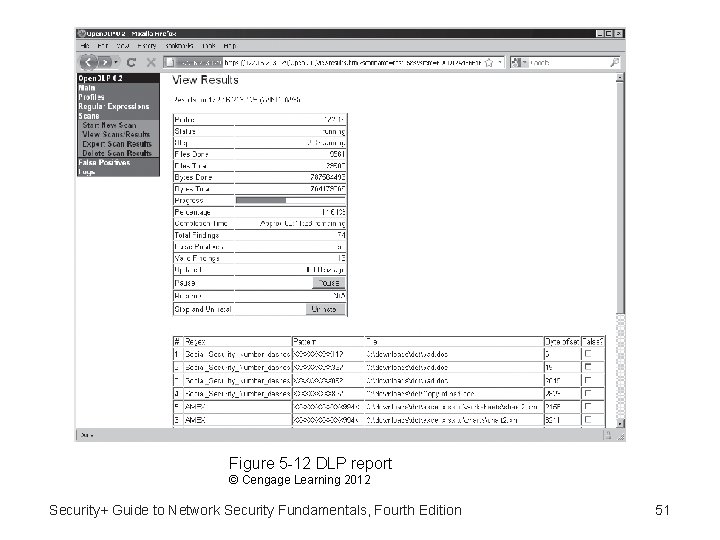
Task: Open the Main link in sidebar
Action: (87, 88)
